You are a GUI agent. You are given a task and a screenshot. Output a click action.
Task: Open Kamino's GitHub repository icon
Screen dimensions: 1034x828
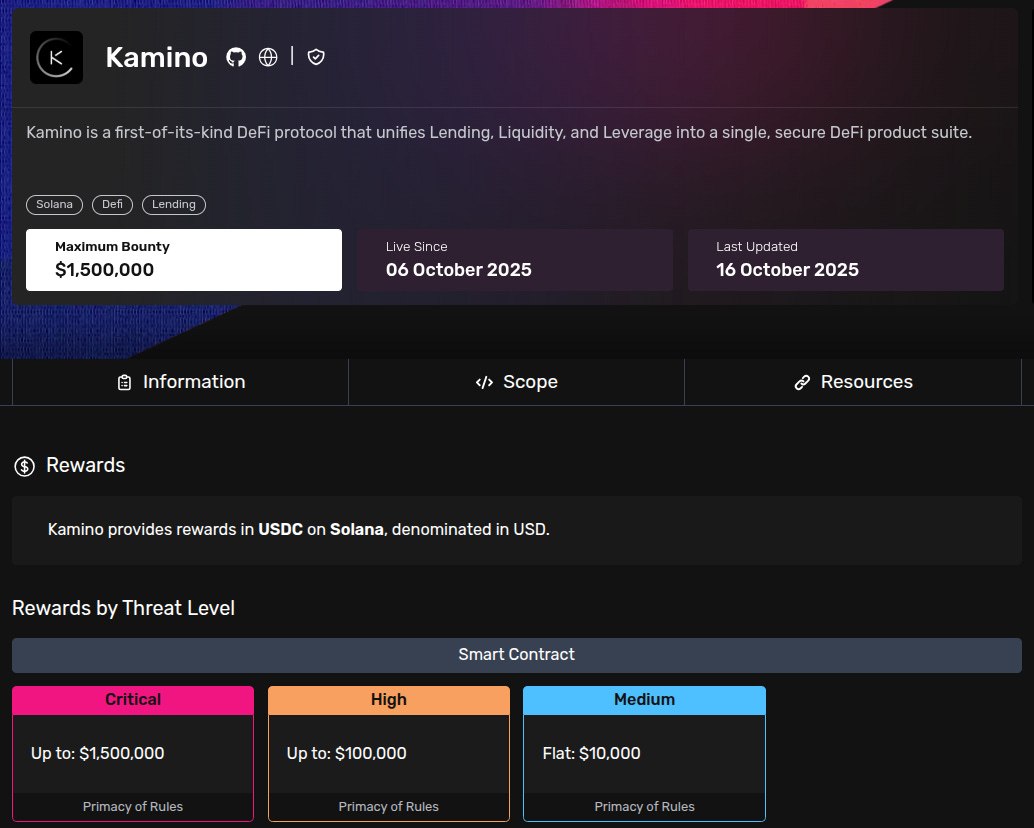click(235, 57)
